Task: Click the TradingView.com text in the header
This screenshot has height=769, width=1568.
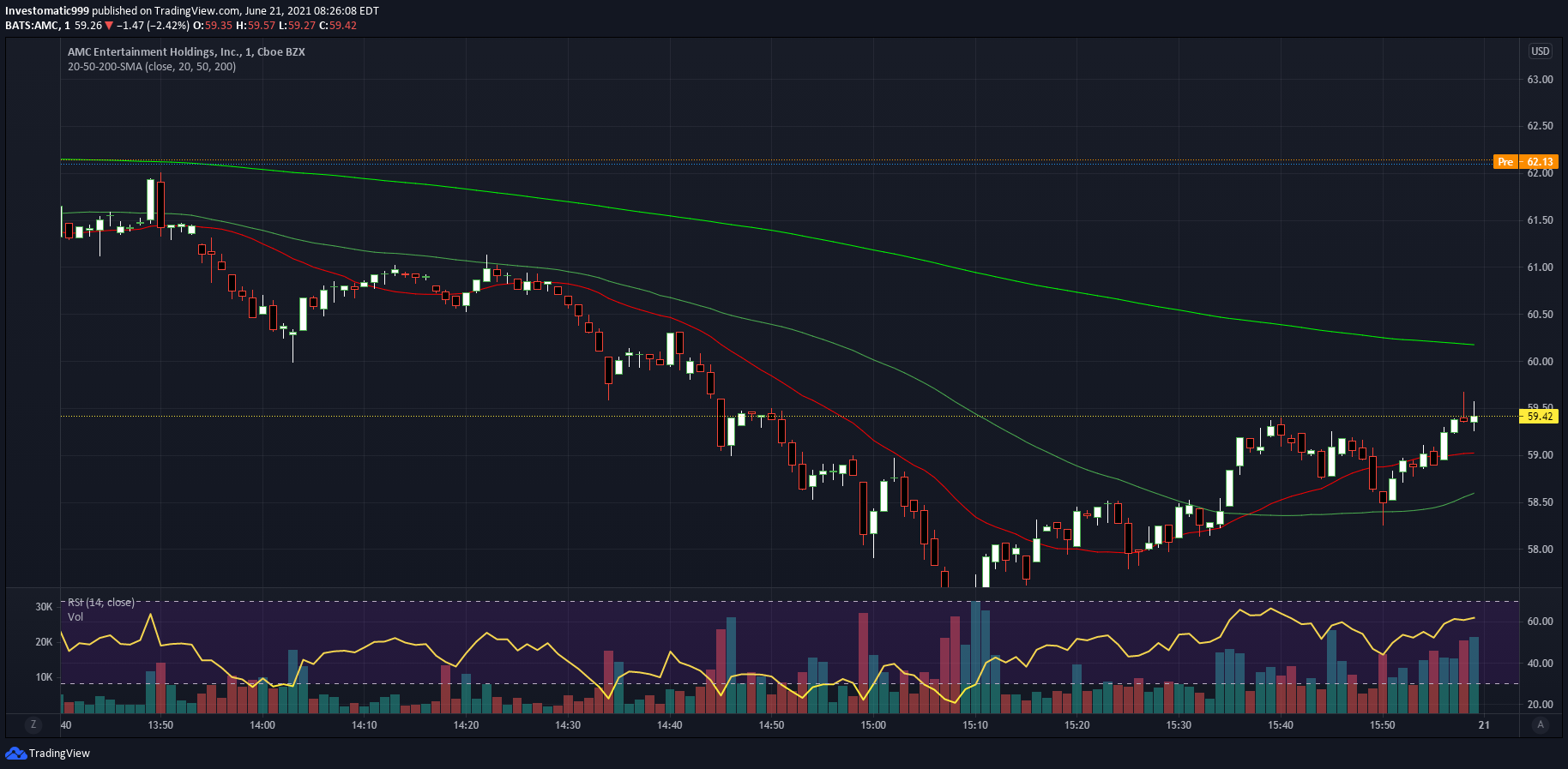Action: click(x=196, y=11)
